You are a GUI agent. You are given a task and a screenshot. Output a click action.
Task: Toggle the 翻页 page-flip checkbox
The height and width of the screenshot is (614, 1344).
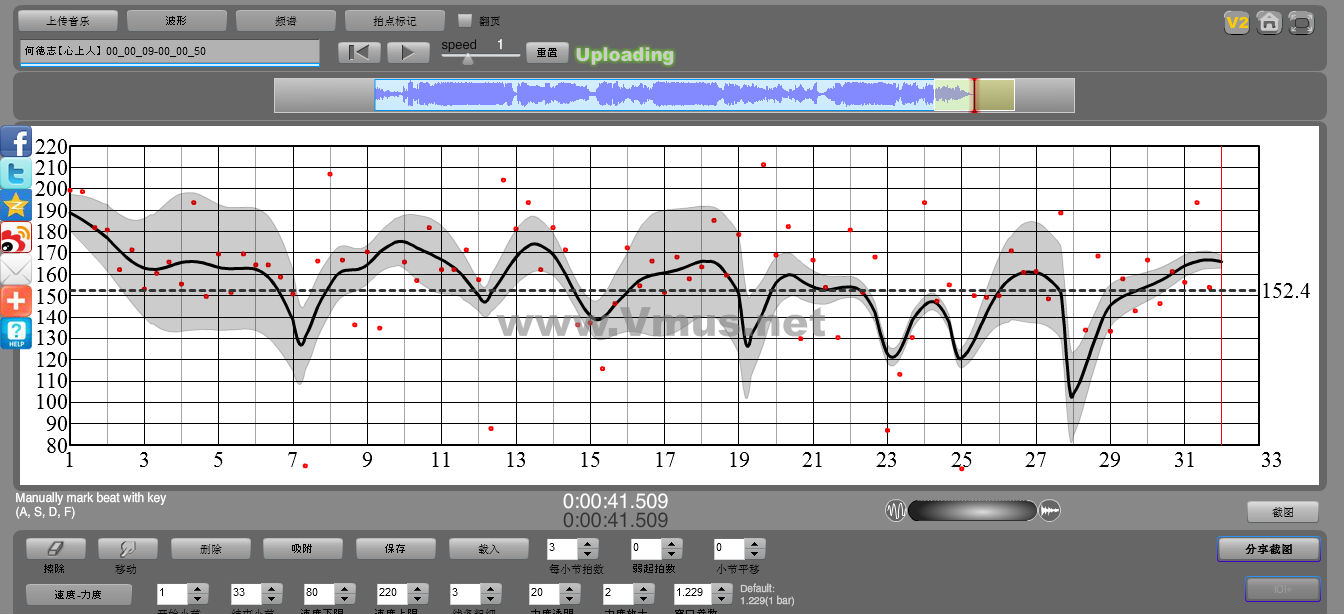[464, 20]
